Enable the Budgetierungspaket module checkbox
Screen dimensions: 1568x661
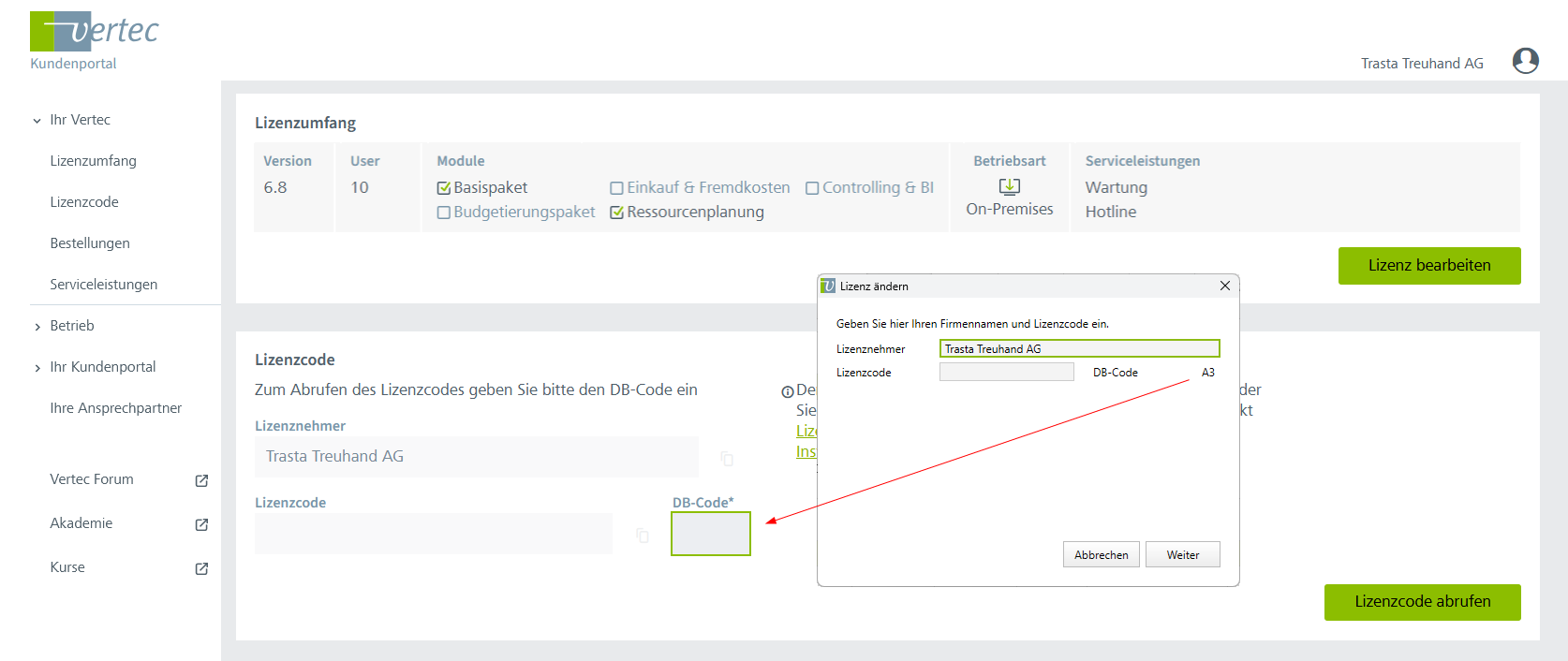444,213
